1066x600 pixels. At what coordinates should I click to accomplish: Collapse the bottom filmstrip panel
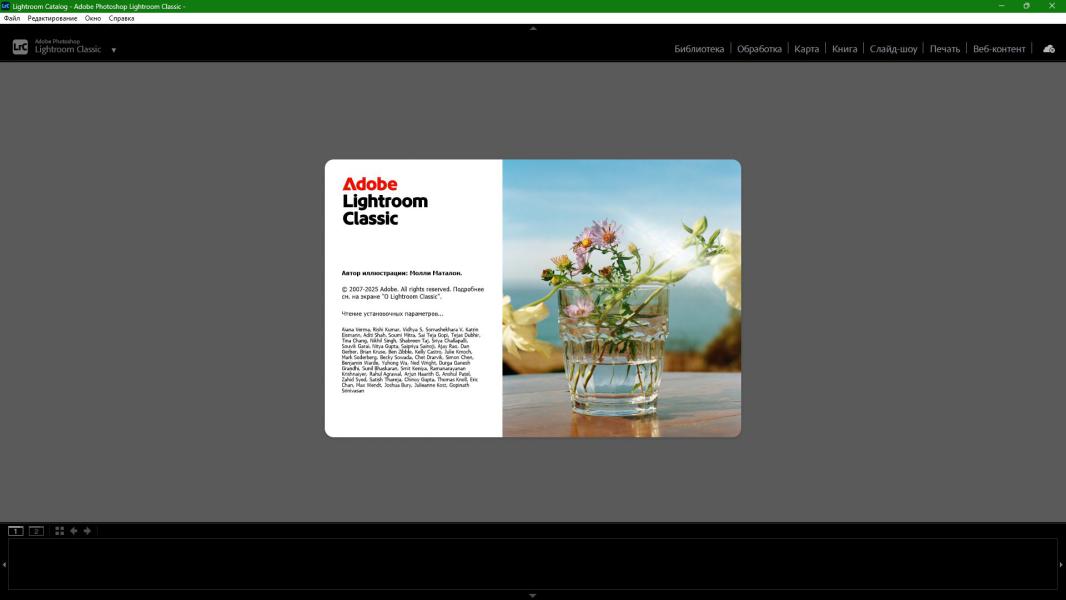[533, 595]
